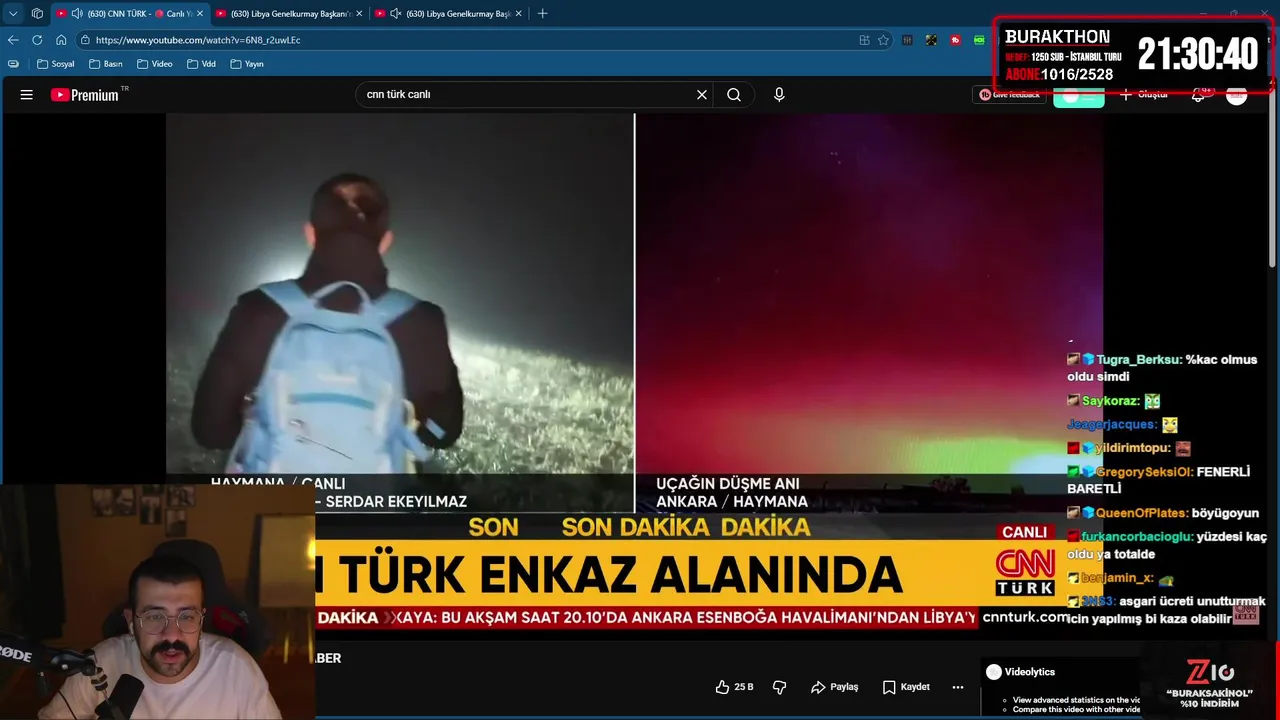This screenshot has width=1280, height=720.
Task: Open a new browser tab
Action: 543,13
